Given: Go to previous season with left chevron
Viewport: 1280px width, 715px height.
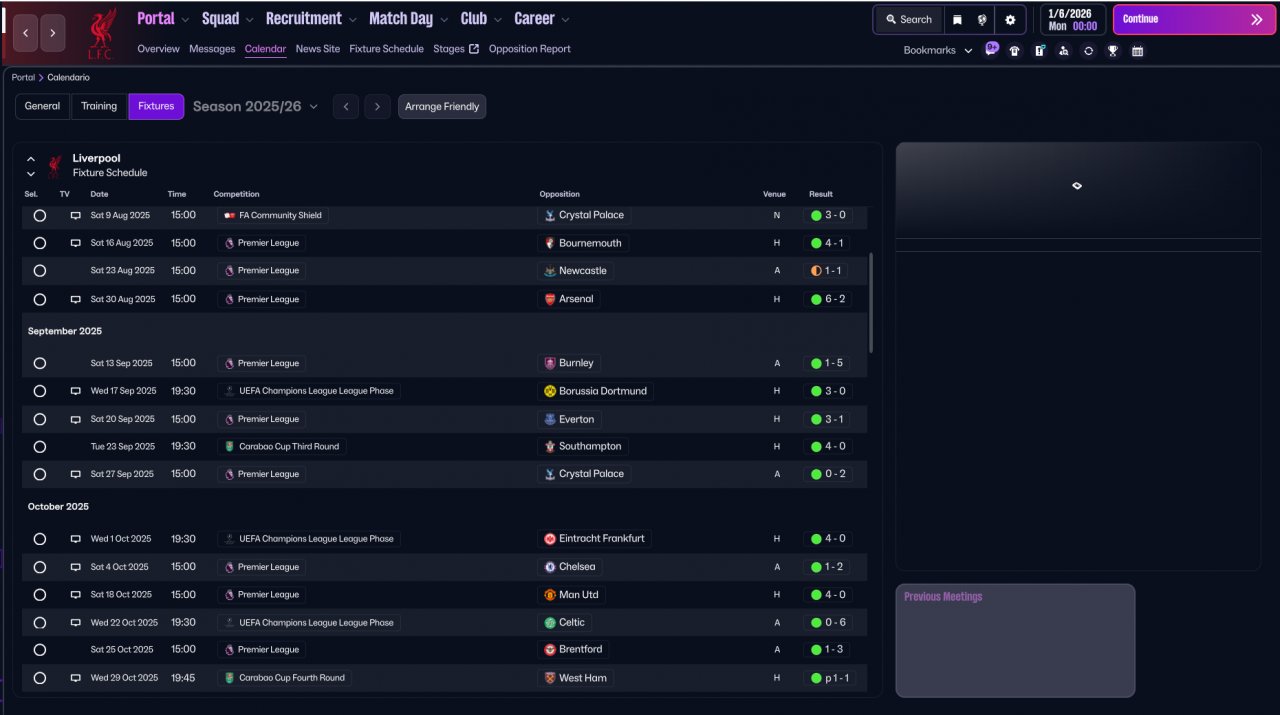Looking at the screenshot, I should pos(346,106).
